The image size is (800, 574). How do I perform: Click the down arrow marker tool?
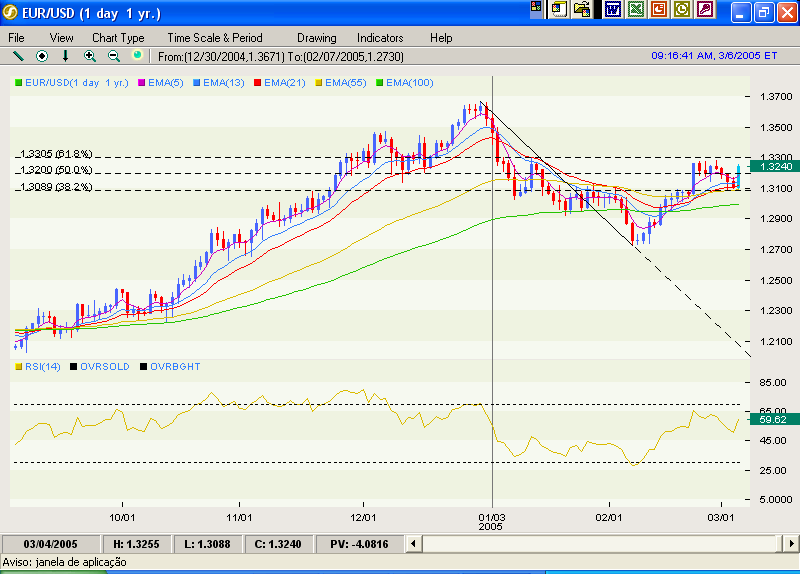point(65,56)
